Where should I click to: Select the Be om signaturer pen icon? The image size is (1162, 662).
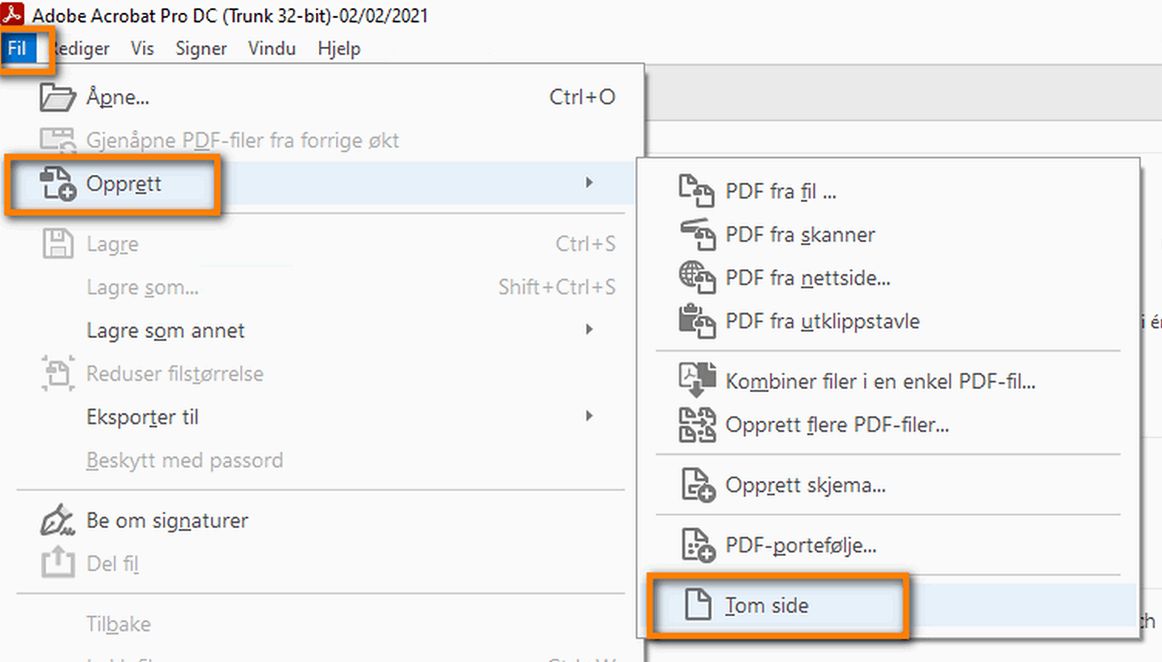point(59,520)
